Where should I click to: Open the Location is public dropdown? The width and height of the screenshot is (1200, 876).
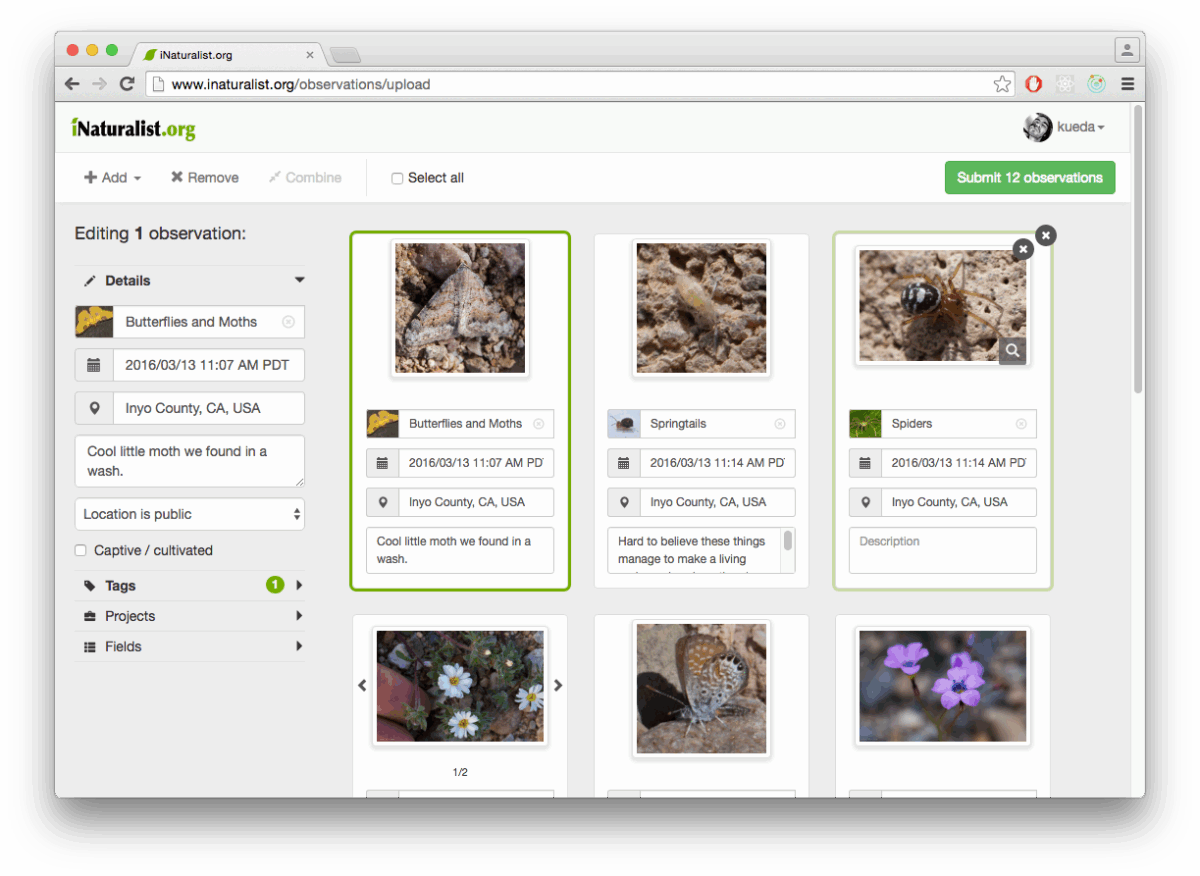pos(189,513)
